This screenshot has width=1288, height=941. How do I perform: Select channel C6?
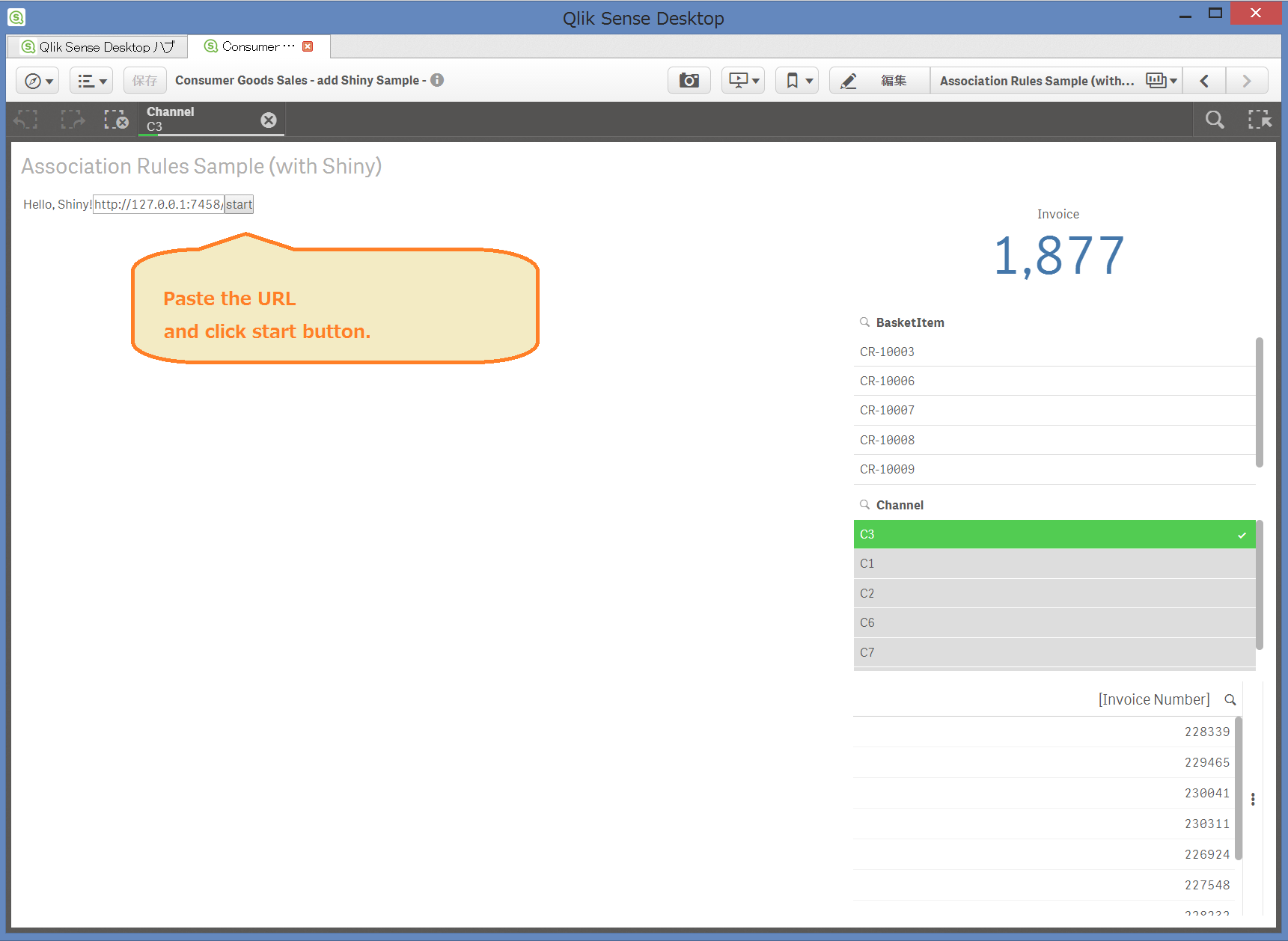(1054, 622)
